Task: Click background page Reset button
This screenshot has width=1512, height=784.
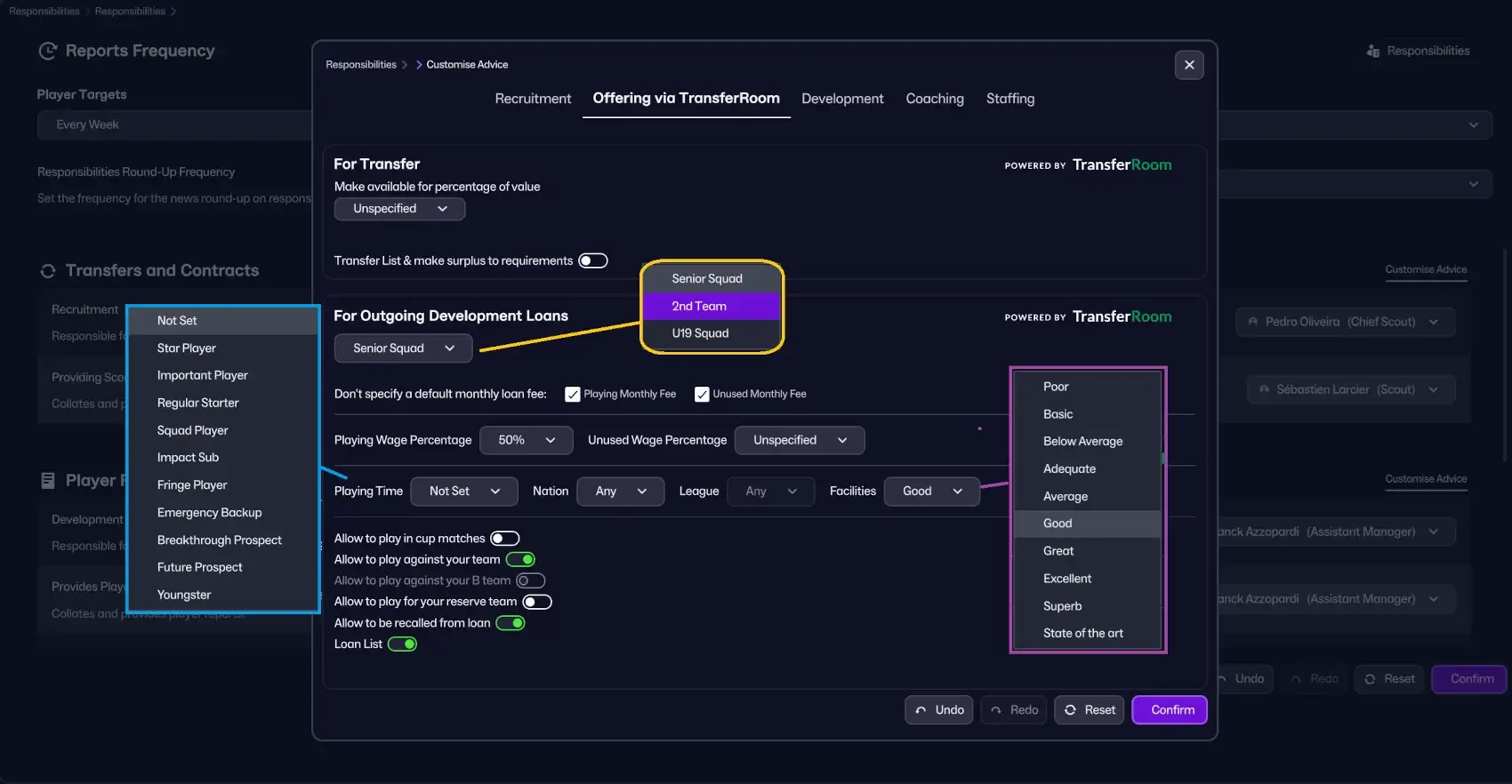Action: pyautogui.click(x=1389, y=679)
